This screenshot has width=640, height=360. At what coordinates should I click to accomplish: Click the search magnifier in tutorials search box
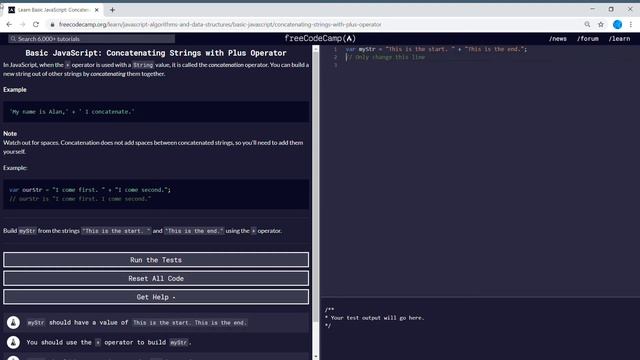tap(13, 39)
